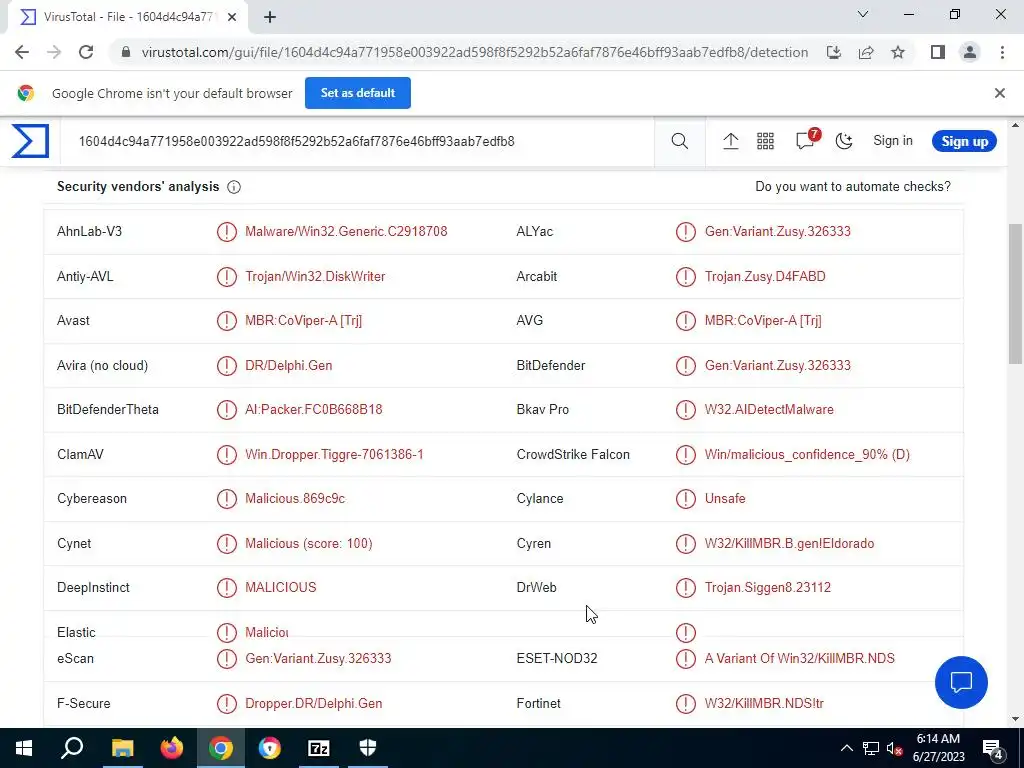The width and height of the screenshot is (1024, 768).
Task: Open the Windows action center notifications
Action: [x=993, y=748]
